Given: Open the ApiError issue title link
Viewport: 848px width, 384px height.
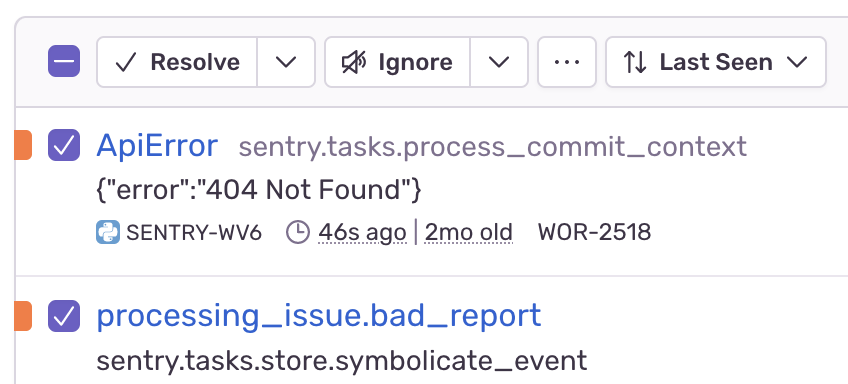Looking at the screenshot, I should click(x=157, y=146).
